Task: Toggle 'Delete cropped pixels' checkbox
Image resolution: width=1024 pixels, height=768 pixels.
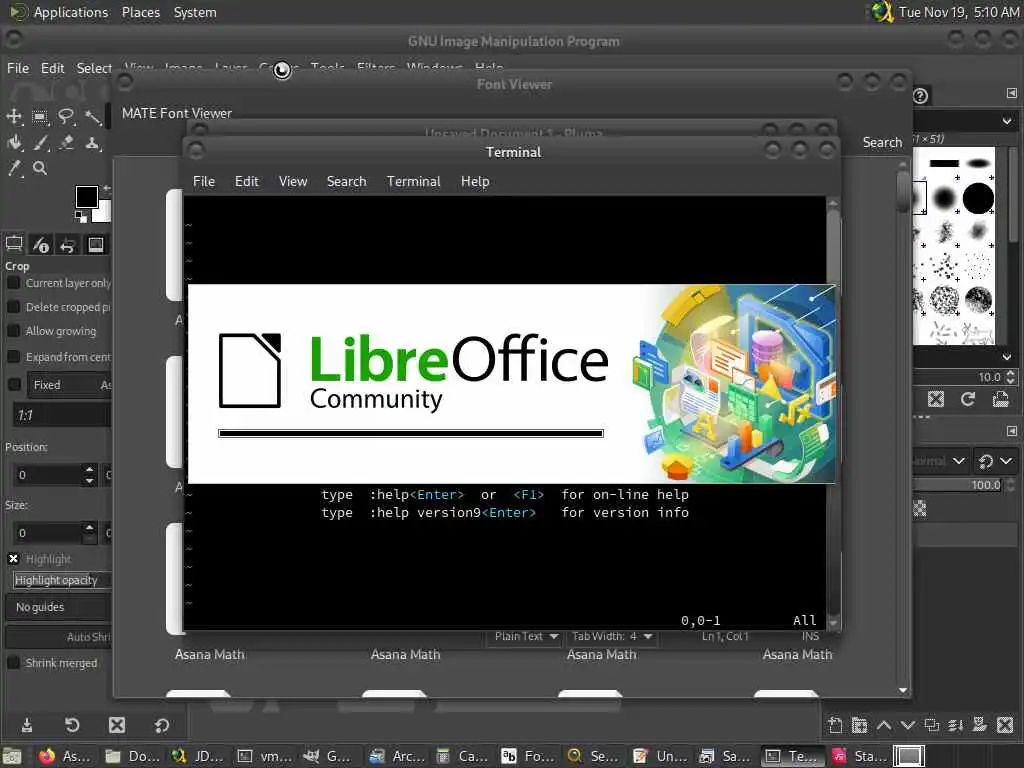Action: [13, 307]
